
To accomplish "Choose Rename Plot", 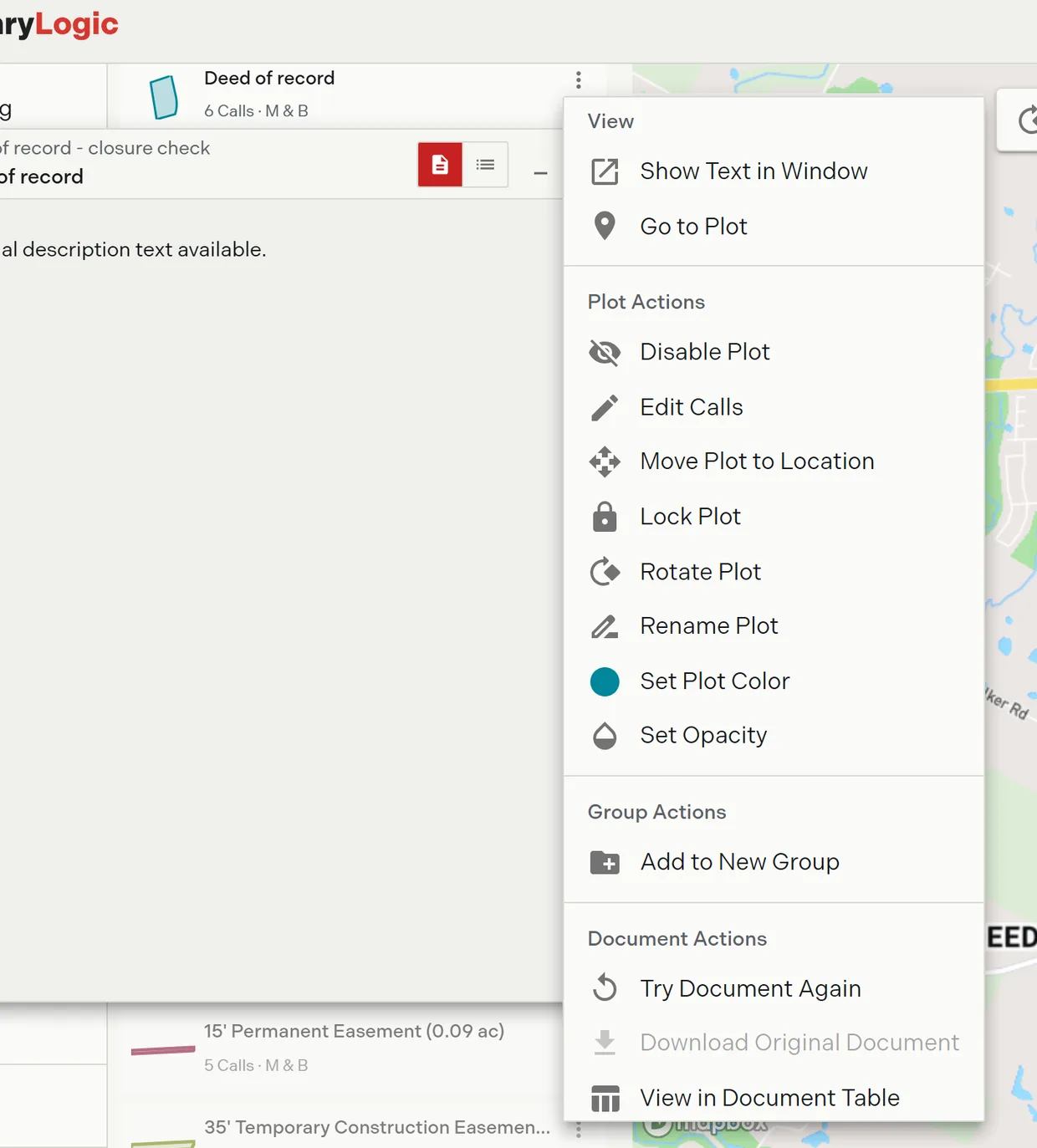I will (774, 626).
